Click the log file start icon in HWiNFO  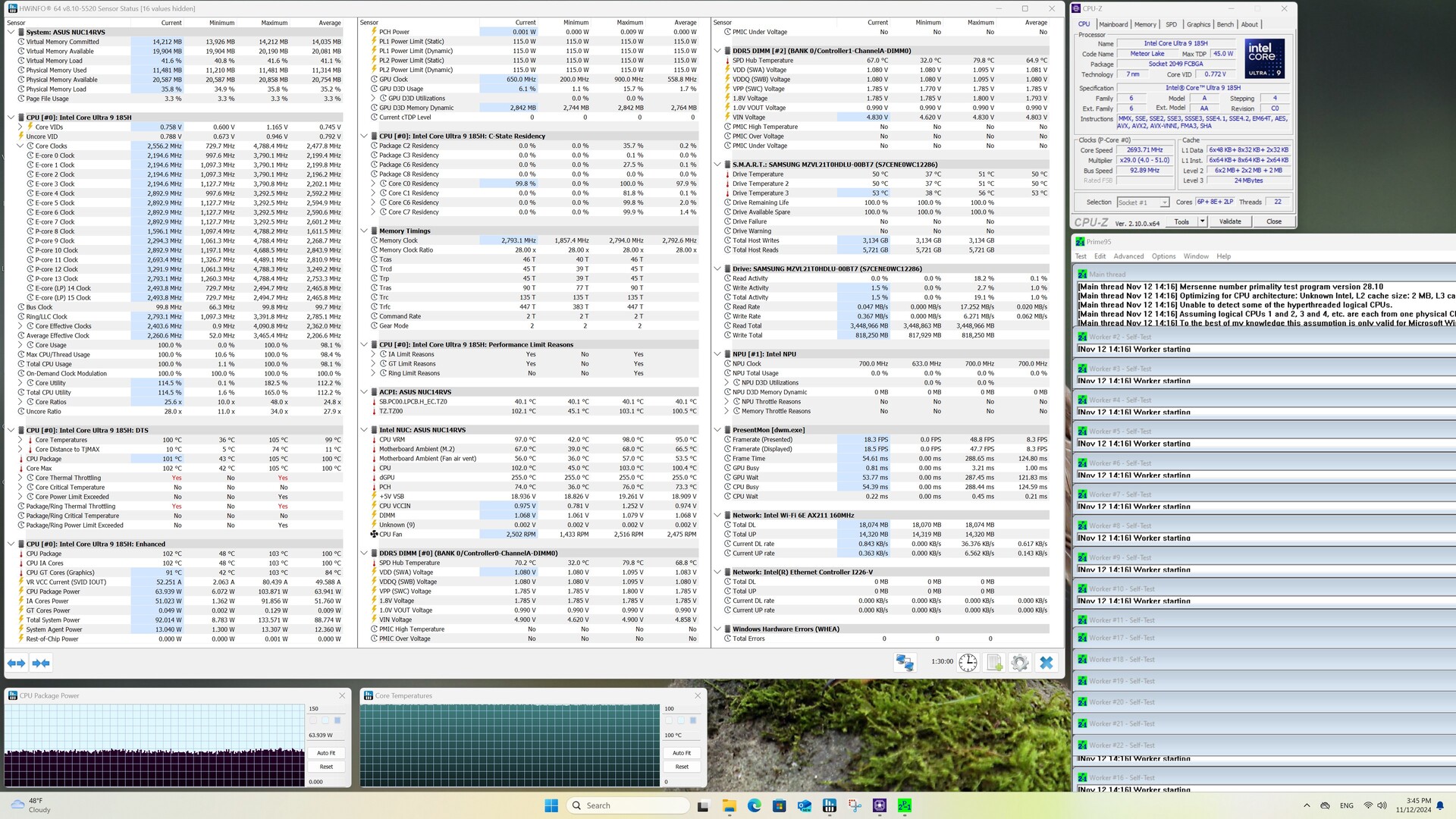pyautogui.click(x=995, y=662)
